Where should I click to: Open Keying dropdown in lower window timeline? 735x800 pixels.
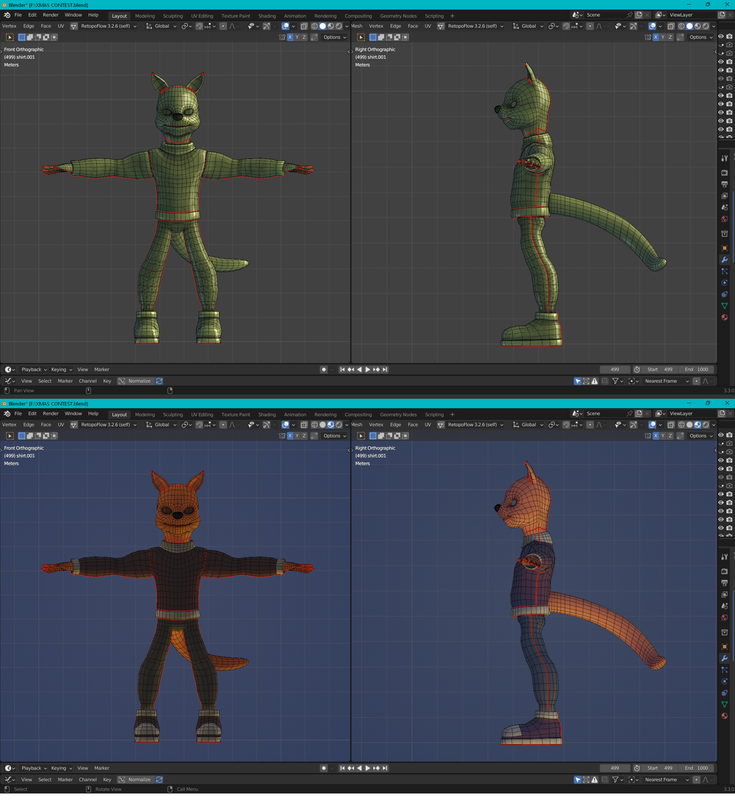click(x=61, y=768)
